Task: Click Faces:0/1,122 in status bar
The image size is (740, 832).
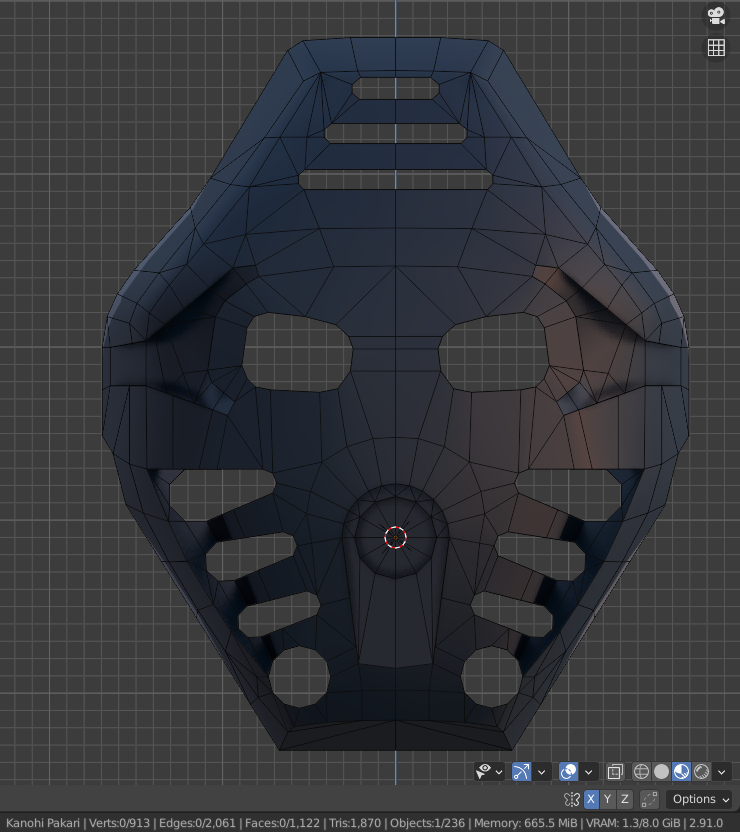Action: [x=282, y=823]
